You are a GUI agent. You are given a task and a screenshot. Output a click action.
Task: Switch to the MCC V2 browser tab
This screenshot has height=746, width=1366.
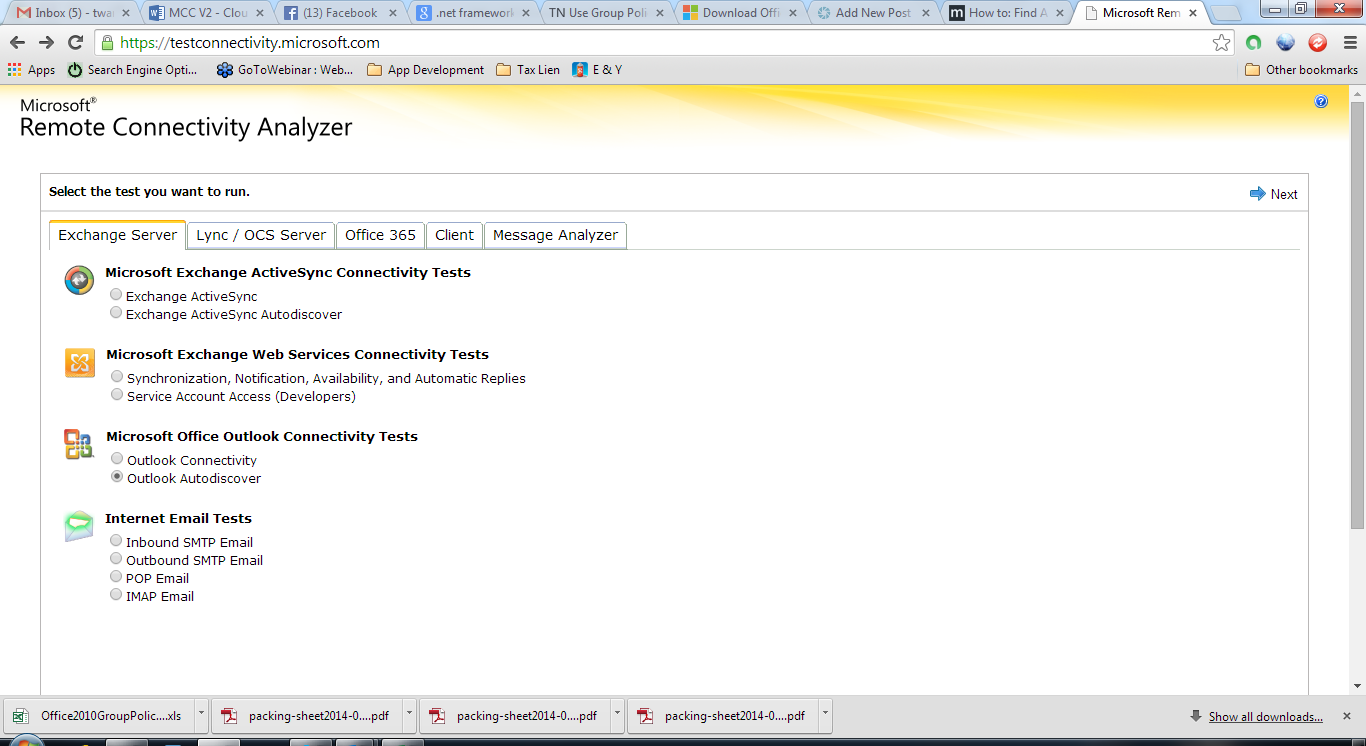click(x=205, y=13)
